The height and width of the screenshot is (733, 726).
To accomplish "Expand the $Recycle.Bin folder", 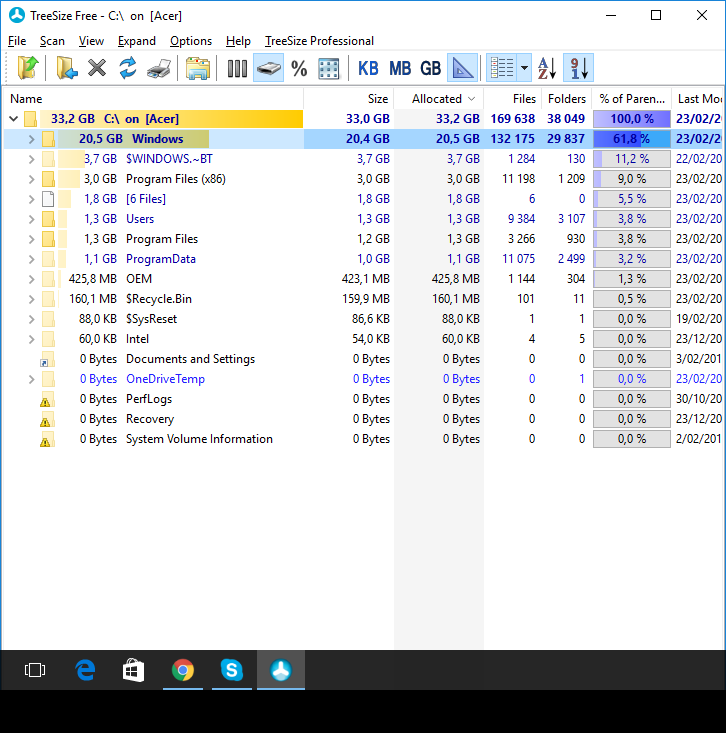I will point(31,299).
